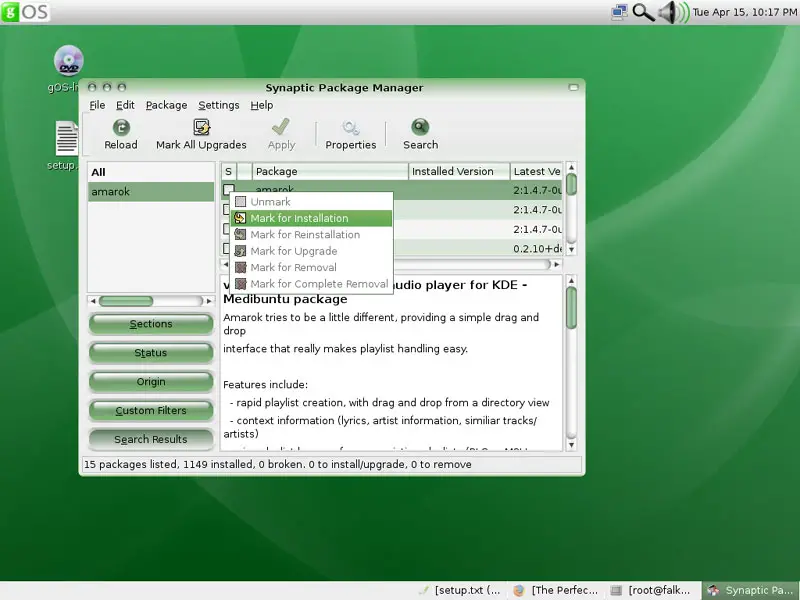Click version "0.2.10+de" in the package list
This screenshot has width=800, height=600.
pos(537,249)
